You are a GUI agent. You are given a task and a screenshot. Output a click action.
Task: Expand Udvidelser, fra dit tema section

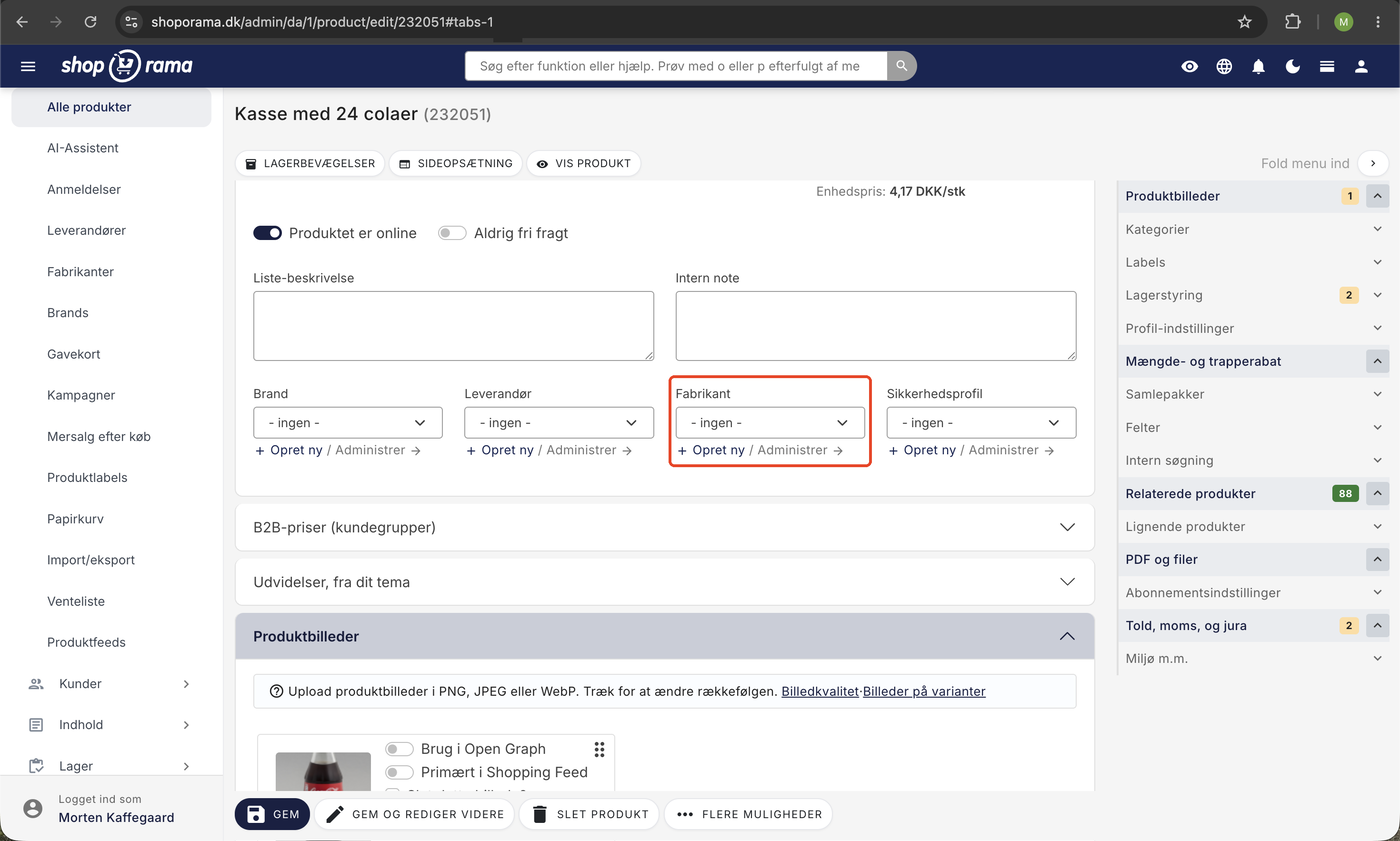(665, 582)
